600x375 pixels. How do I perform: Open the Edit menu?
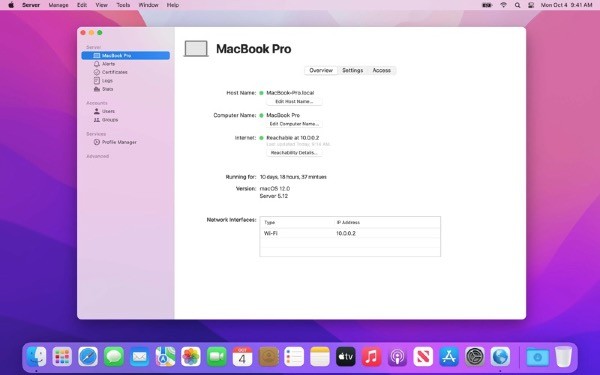[x=82, y=5]
